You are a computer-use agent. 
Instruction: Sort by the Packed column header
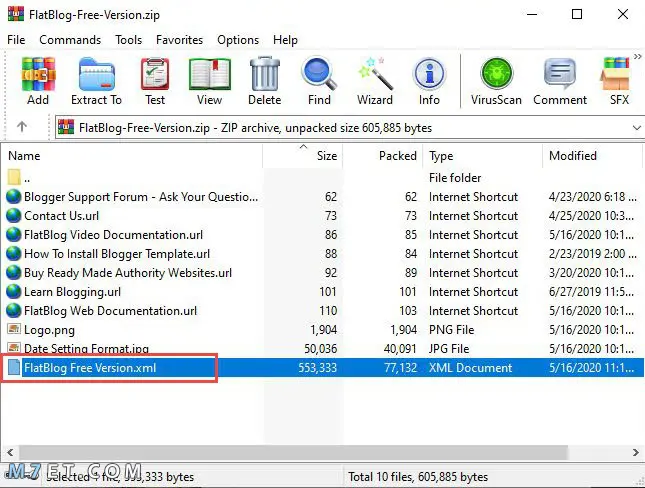click(383, 156)
